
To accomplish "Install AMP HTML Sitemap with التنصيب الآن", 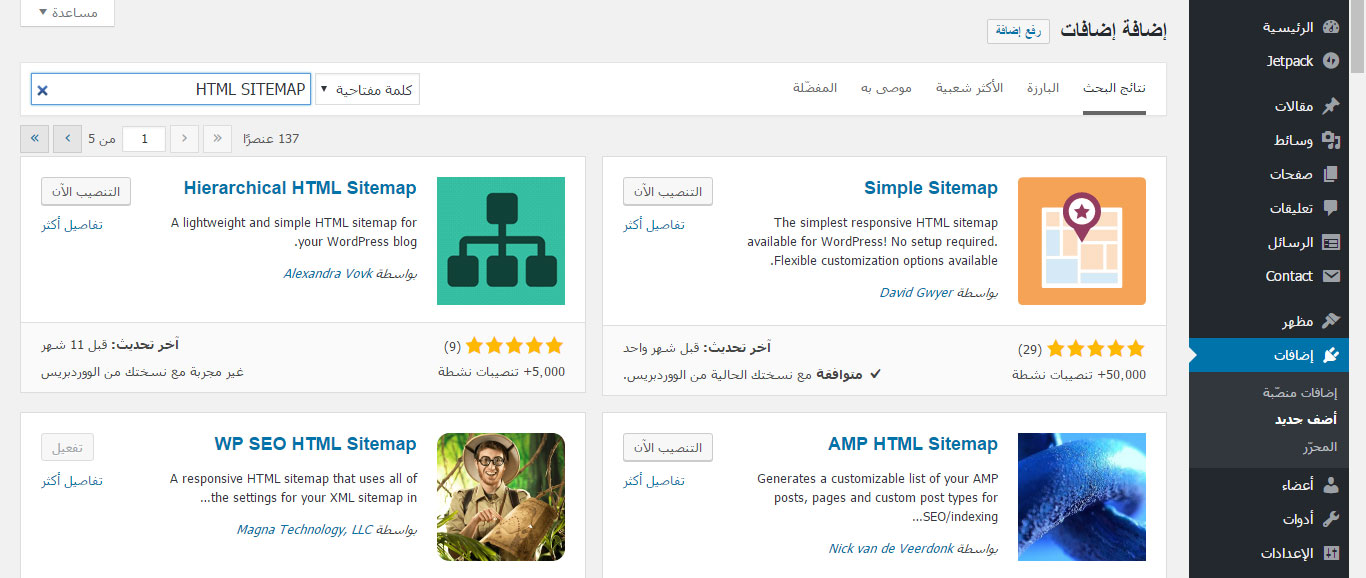I will [x=668, y=447].
